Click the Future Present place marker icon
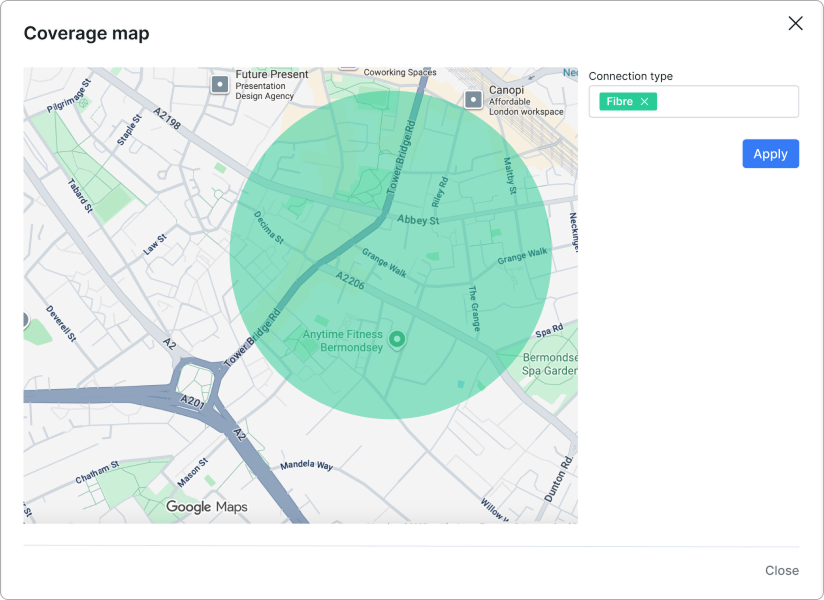 coord(220,84)
